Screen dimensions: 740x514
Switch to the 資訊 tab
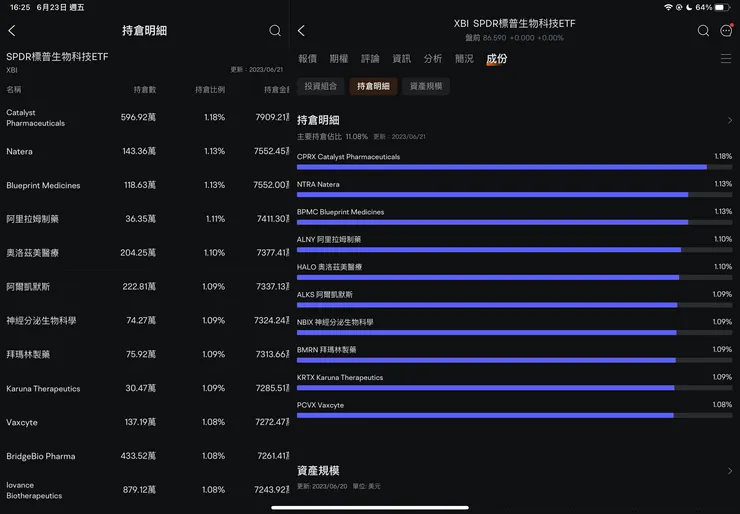click(x=401, y=59)
